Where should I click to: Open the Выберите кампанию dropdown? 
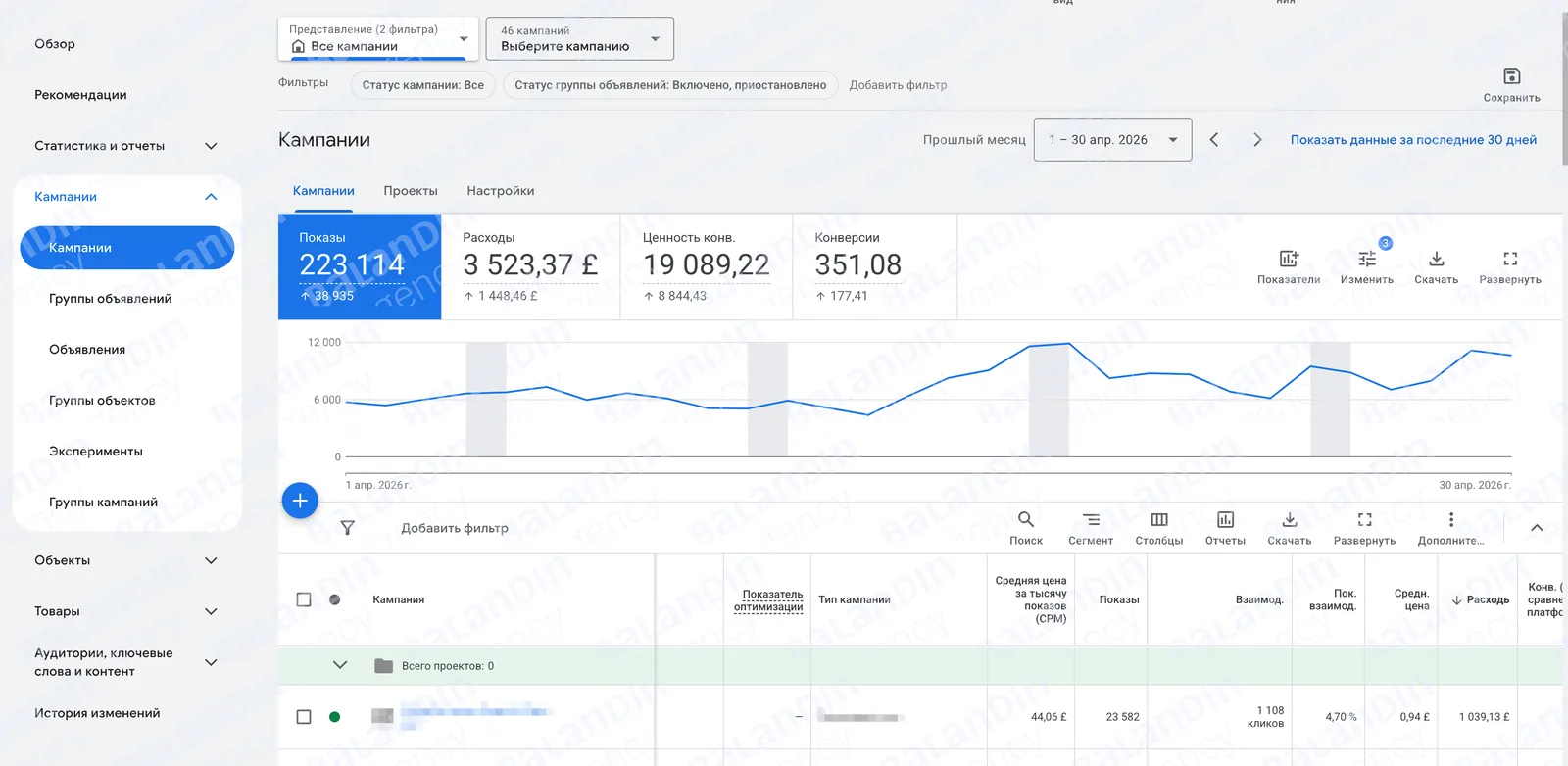[x=581, y=38]
